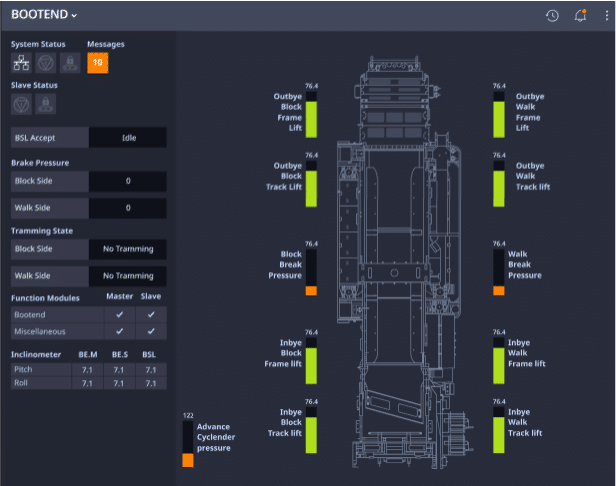This screenshot has height=486, width=616.
Task: Select the Pitch BSL value
Action: 151,370
